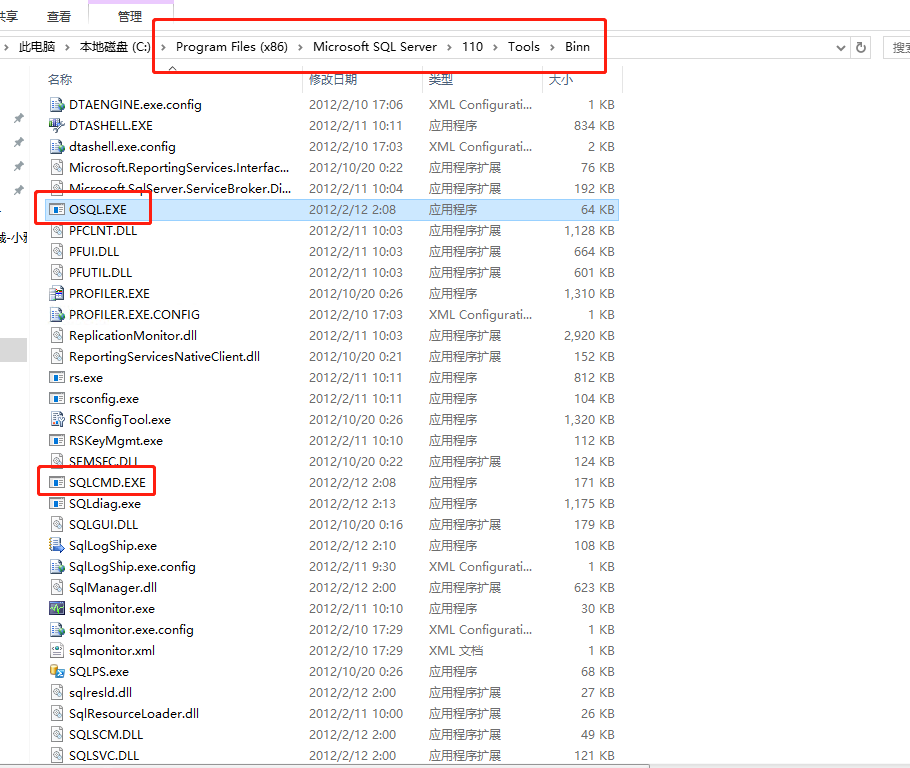Select the SQLPS.exe PowerShell icon

click(x=57, y=671)
